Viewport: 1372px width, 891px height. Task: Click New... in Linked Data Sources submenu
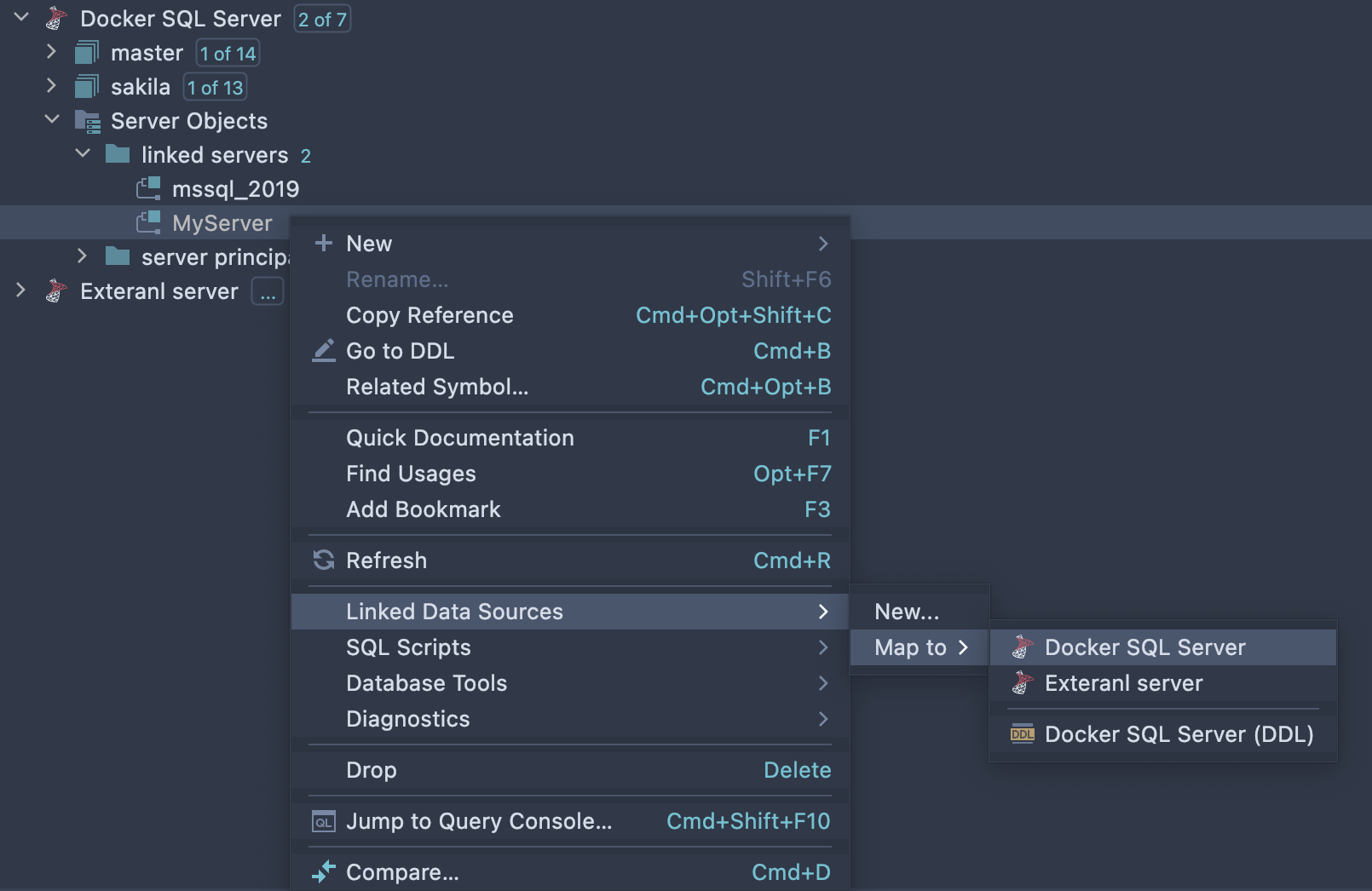coord(907,612)
